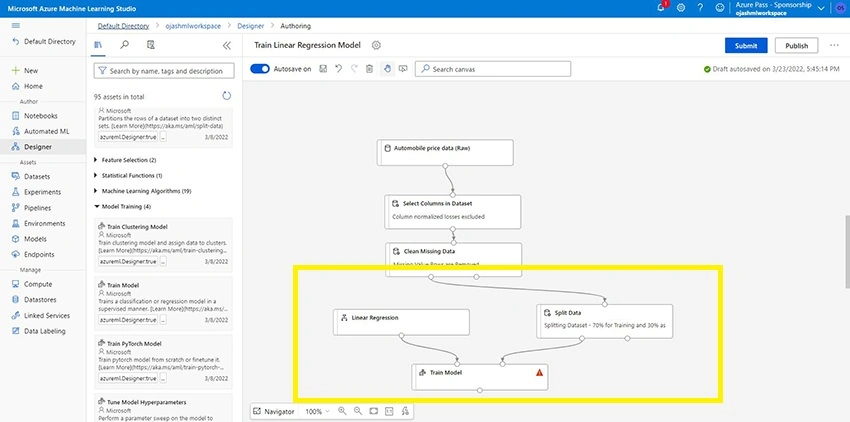Collapse the Model Training category
This screenshot has width=850, height=422.
pyautogui.click(x=123, y=207)
